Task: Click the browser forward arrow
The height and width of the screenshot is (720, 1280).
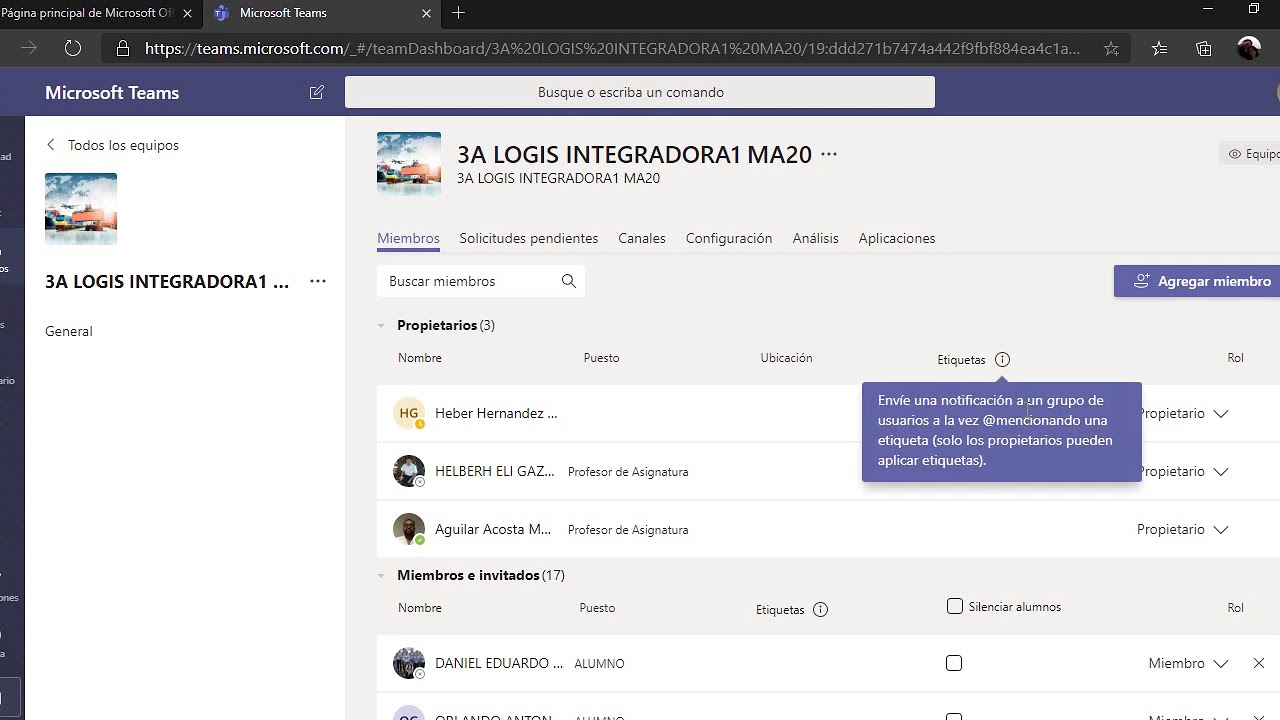Action: (29, 48)
